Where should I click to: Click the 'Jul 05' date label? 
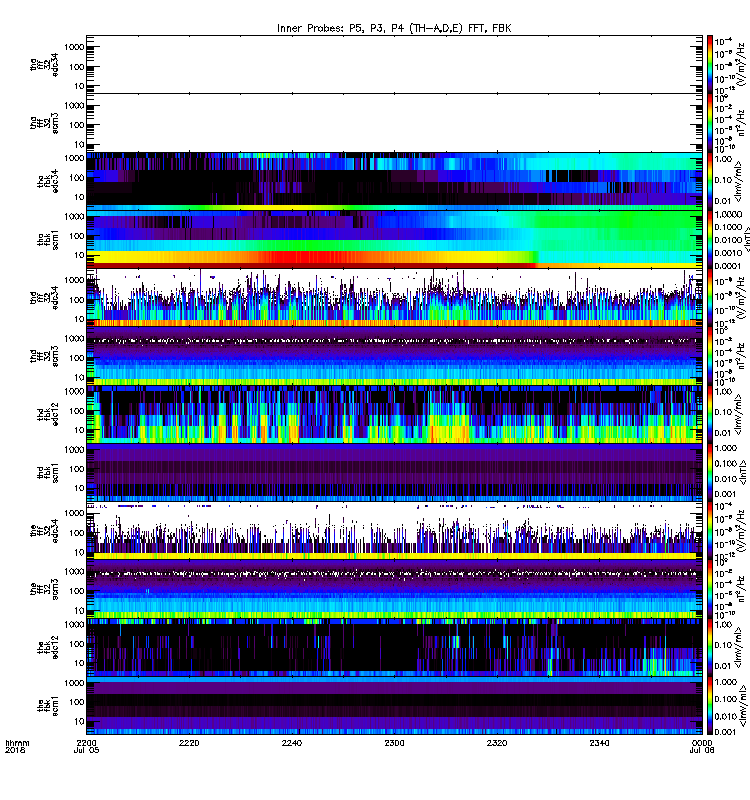point(86,750)
